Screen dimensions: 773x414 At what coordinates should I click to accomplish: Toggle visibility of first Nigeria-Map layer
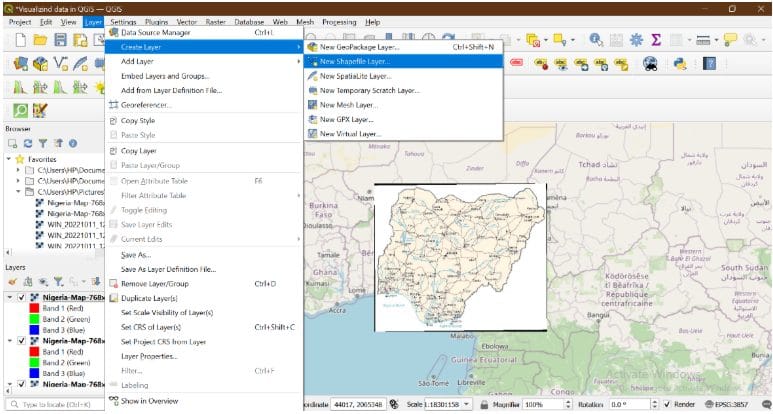(23, 297)
